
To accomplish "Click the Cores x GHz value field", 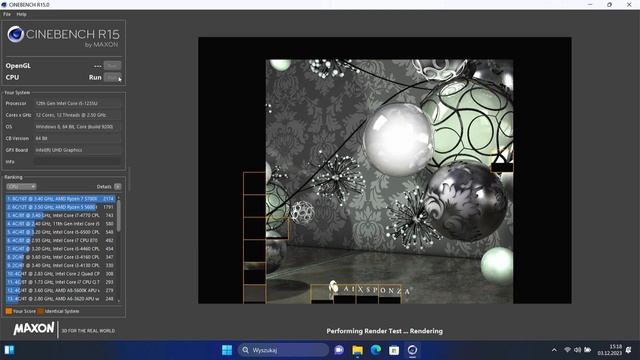I will pos(78,115).
